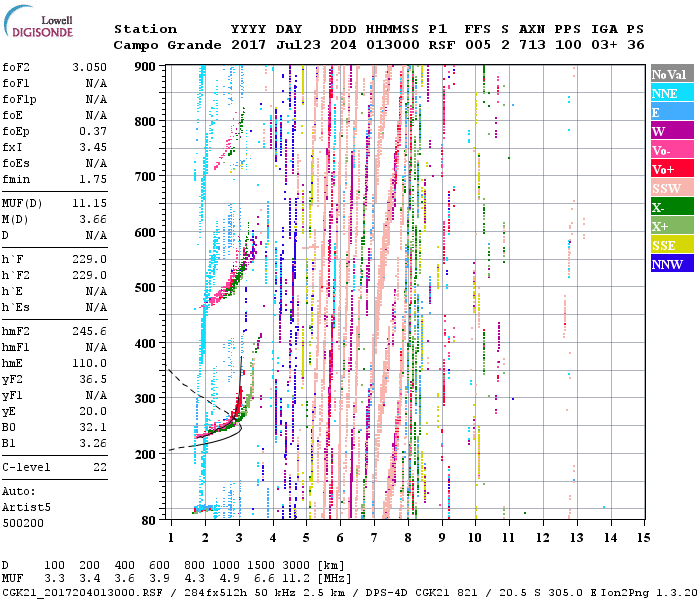Select the dark green X- legend box
Image resolution: width=700 pixels, height=600 pixels.
[671, 207]
